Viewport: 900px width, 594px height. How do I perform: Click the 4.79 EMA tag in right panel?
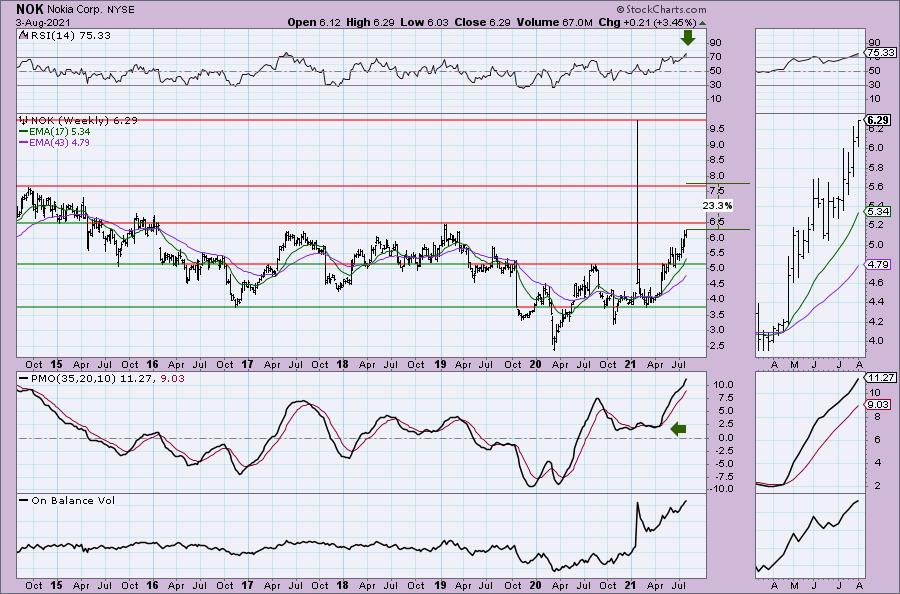click(879, 265)
